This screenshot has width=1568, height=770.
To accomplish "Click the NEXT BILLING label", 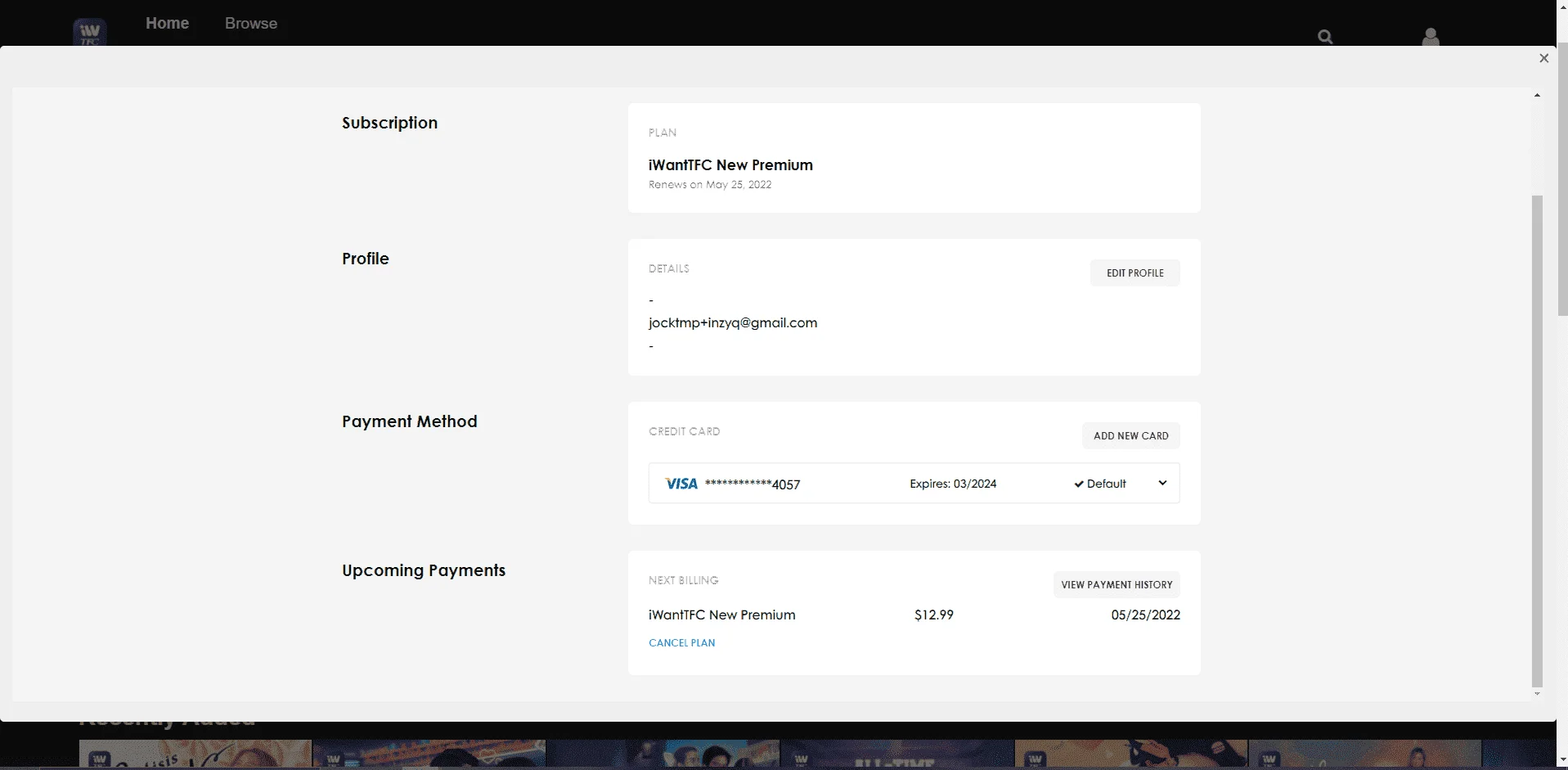I will [x=683, y=580].
